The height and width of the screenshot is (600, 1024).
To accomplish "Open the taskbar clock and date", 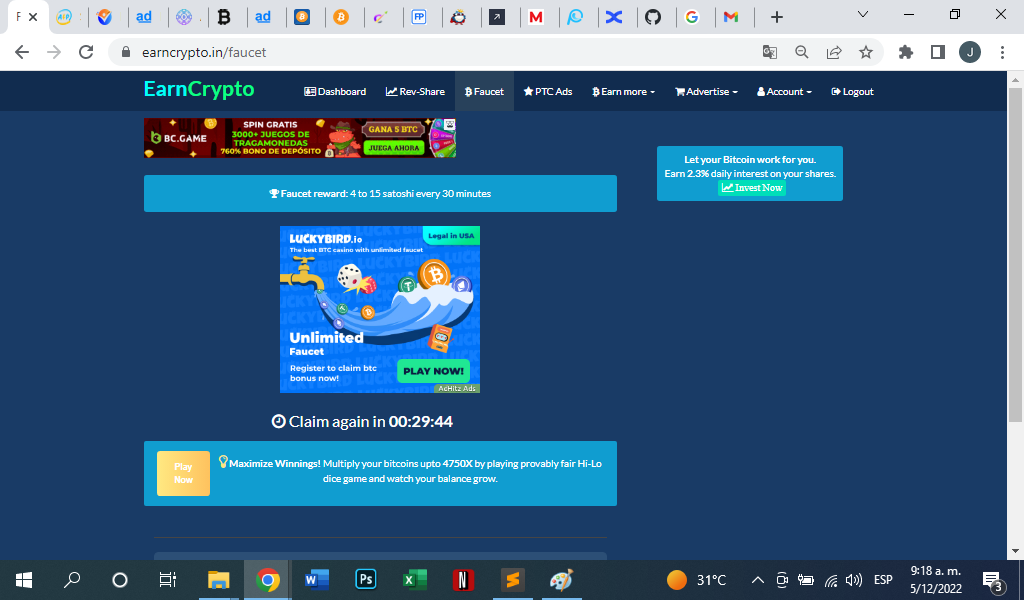I will (936, 580).
